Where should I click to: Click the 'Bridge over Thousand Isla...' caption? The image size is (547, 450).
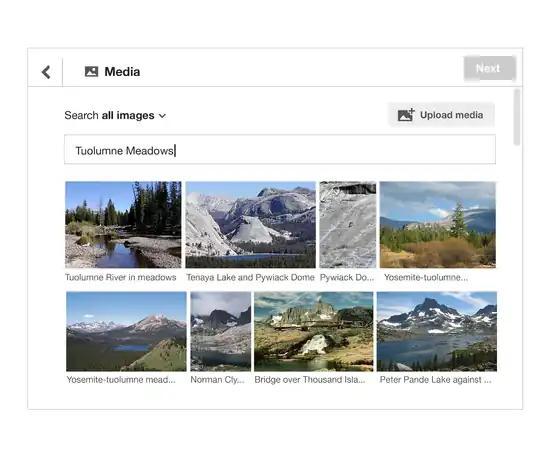pyautogui.click(x=310, y=380)
